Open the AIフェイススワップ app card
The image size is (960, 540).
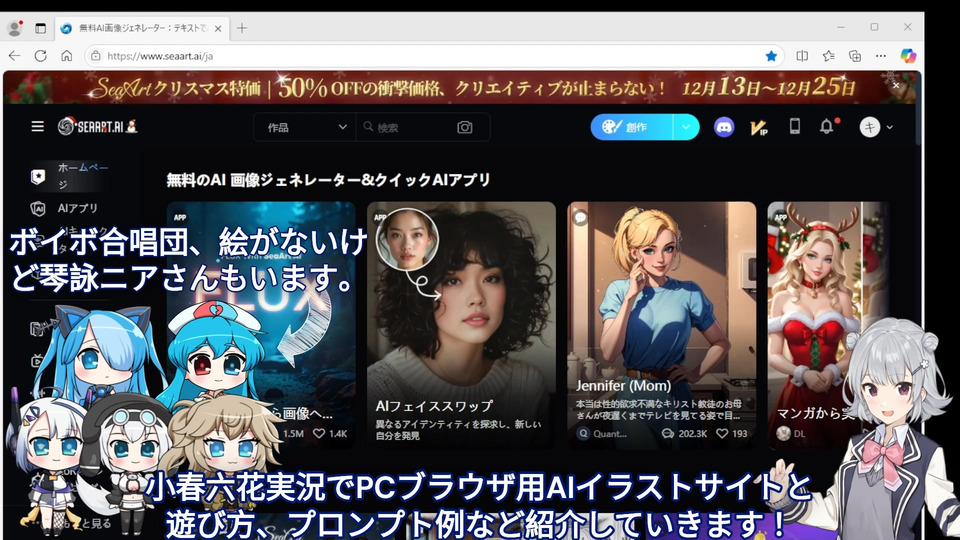[462, 324]
